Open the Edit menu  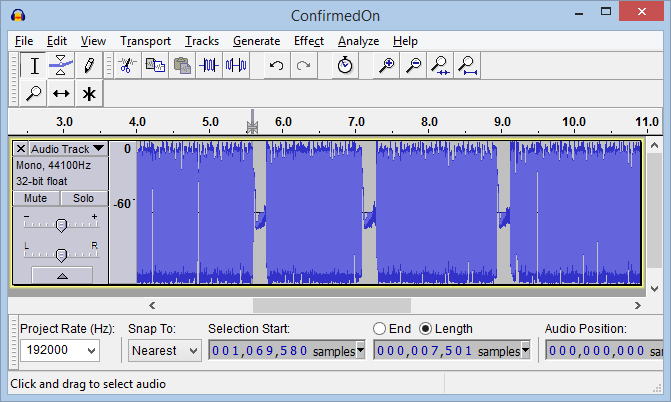tap(57, 41)
